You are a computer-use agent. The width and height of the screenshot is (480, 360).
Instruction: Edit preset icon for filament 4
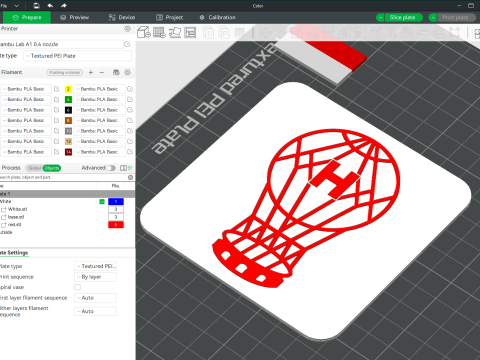pyautogui.click(x=130, y=99)
